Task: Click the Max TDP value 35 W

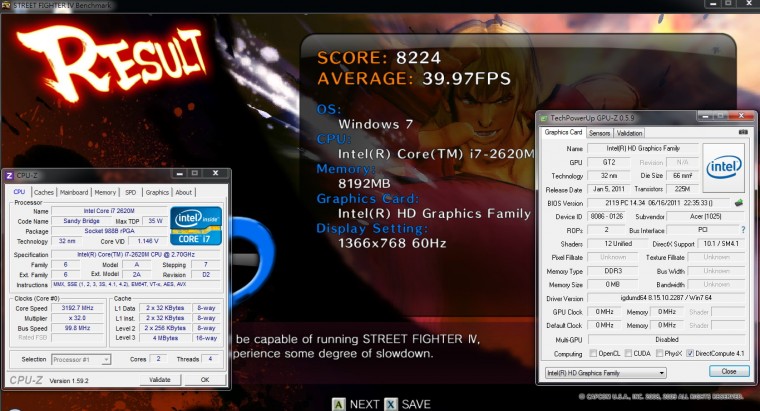Action: [x=156, y=221]
